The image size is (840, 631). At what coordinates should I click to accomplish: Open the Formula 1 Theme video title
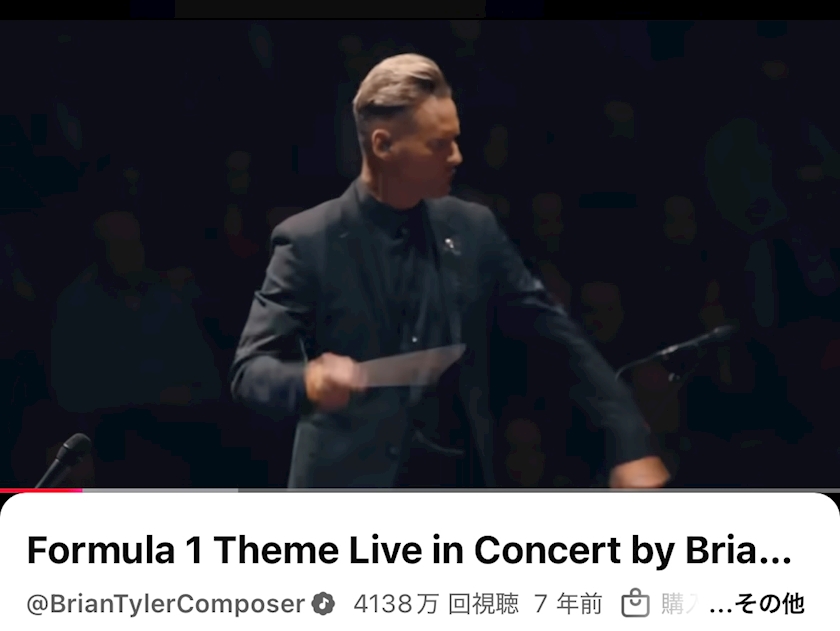[409, 551]
